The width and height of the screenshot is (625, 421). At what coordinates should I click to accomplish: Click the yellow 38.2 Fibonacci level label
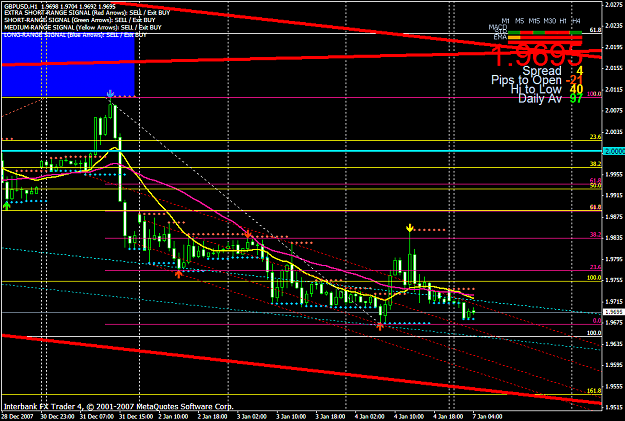pyautogui.click(x=596, y=164)
